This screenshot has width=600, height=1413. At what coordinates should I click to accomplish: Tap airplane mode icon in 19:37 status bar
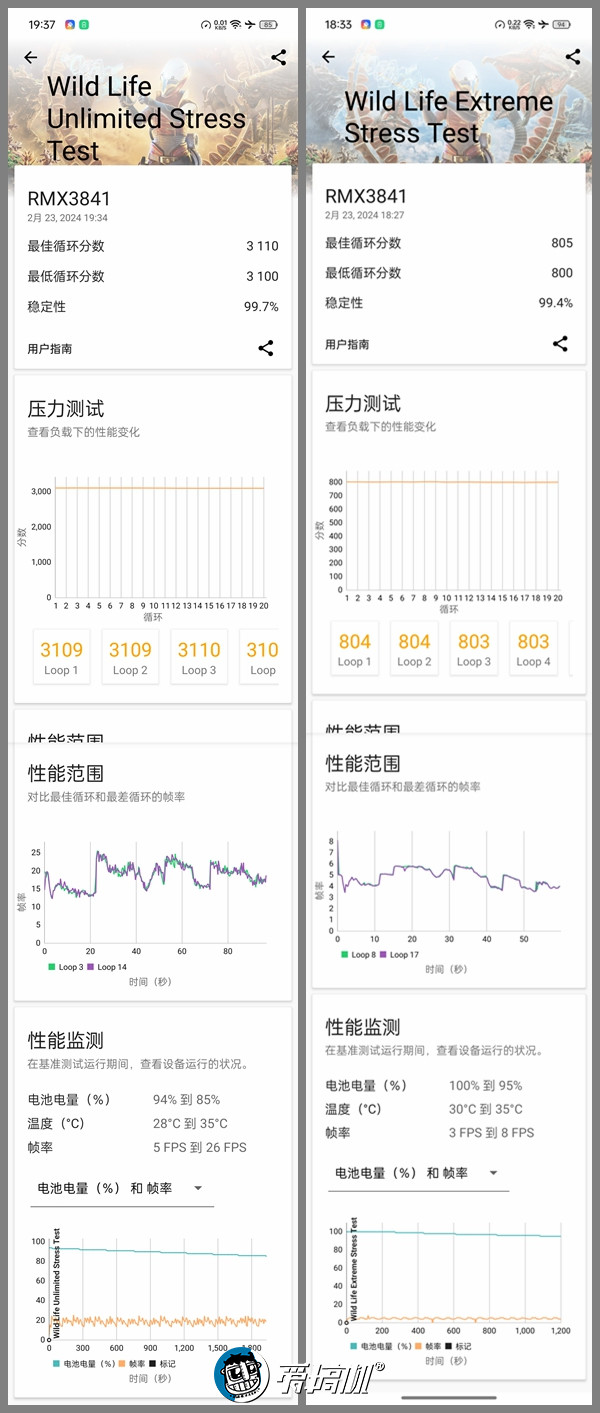point(249,24)
